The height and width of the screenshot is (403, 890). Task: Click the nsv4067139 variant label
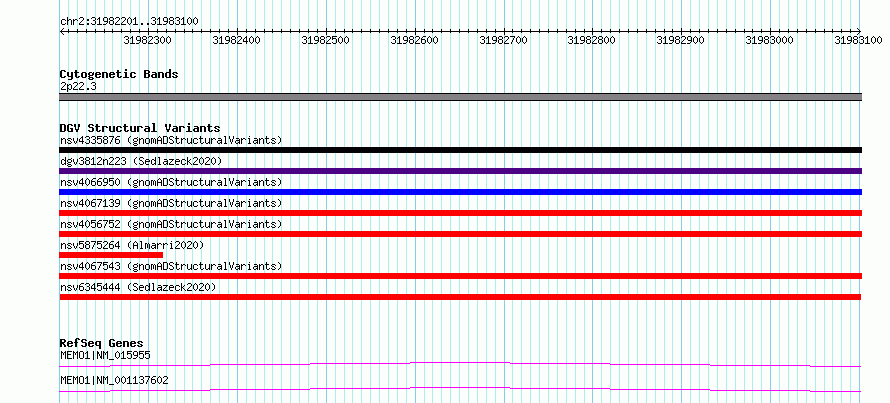click(171, 203)
